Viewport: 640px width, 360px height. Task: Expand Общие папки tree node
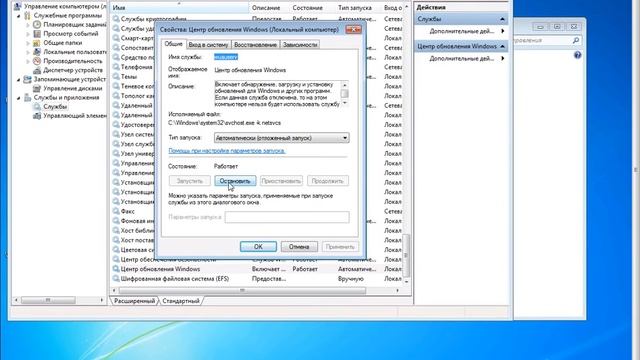point(28,43)
